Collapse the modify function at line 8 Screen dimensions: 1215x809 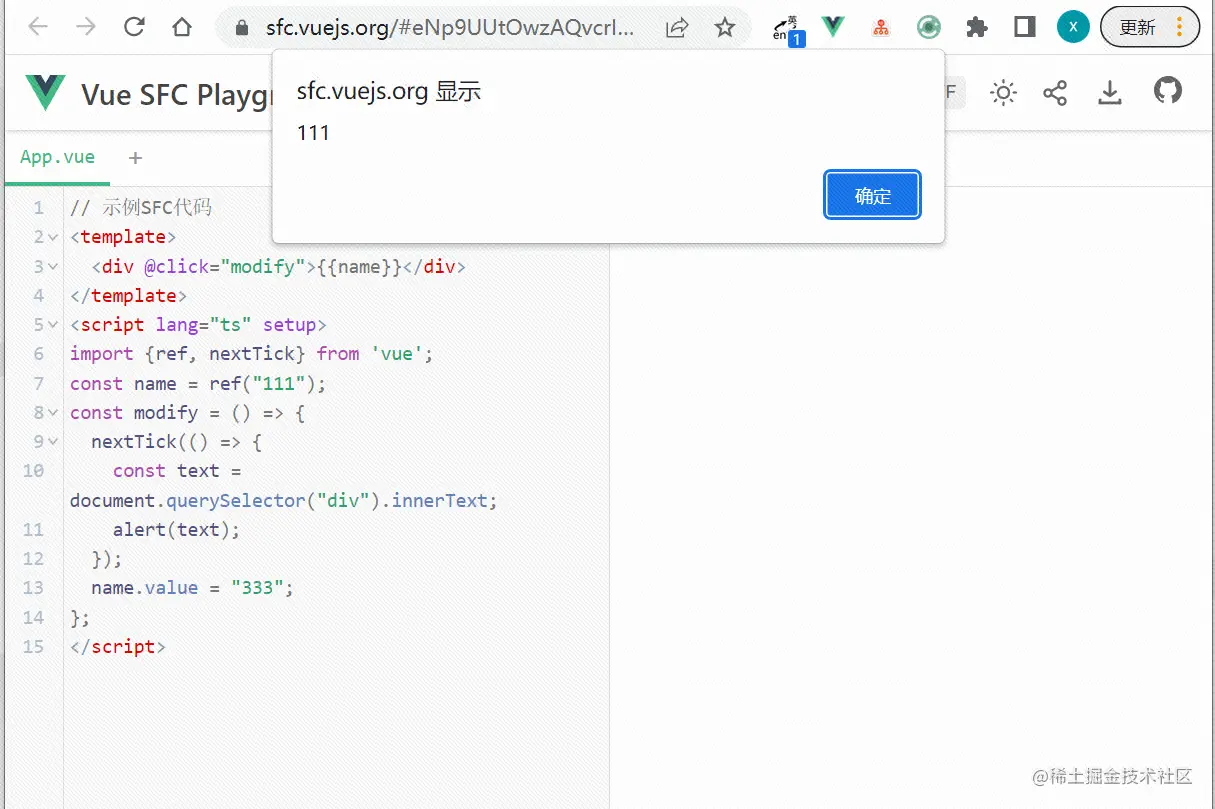[x=52, y=413]
